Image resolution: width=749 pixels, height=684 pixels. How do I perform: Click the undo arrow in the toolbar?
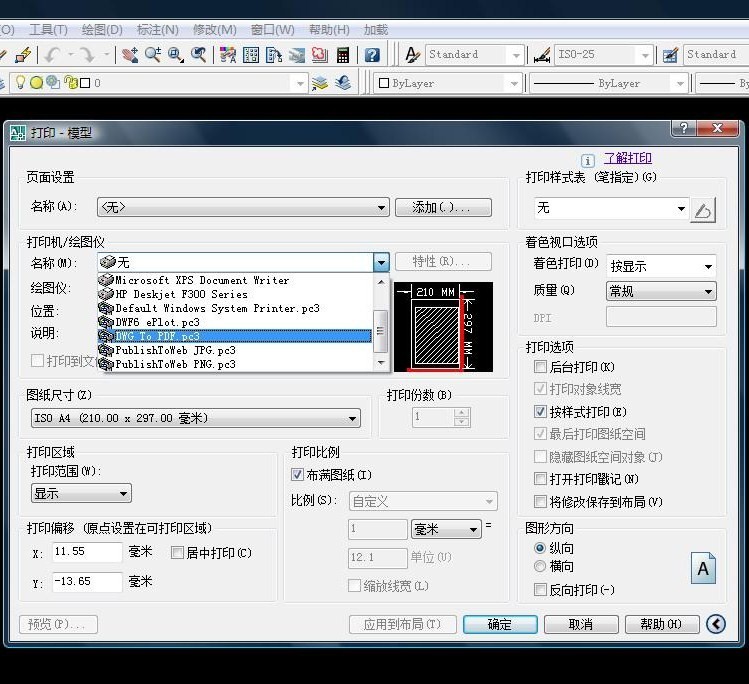click(52, 55)
